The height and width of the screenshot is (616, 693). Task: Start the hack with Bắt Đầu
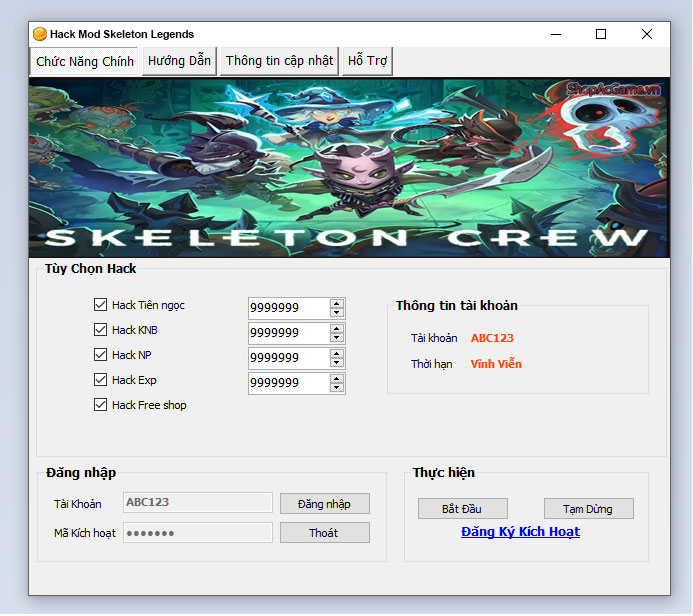462,509
